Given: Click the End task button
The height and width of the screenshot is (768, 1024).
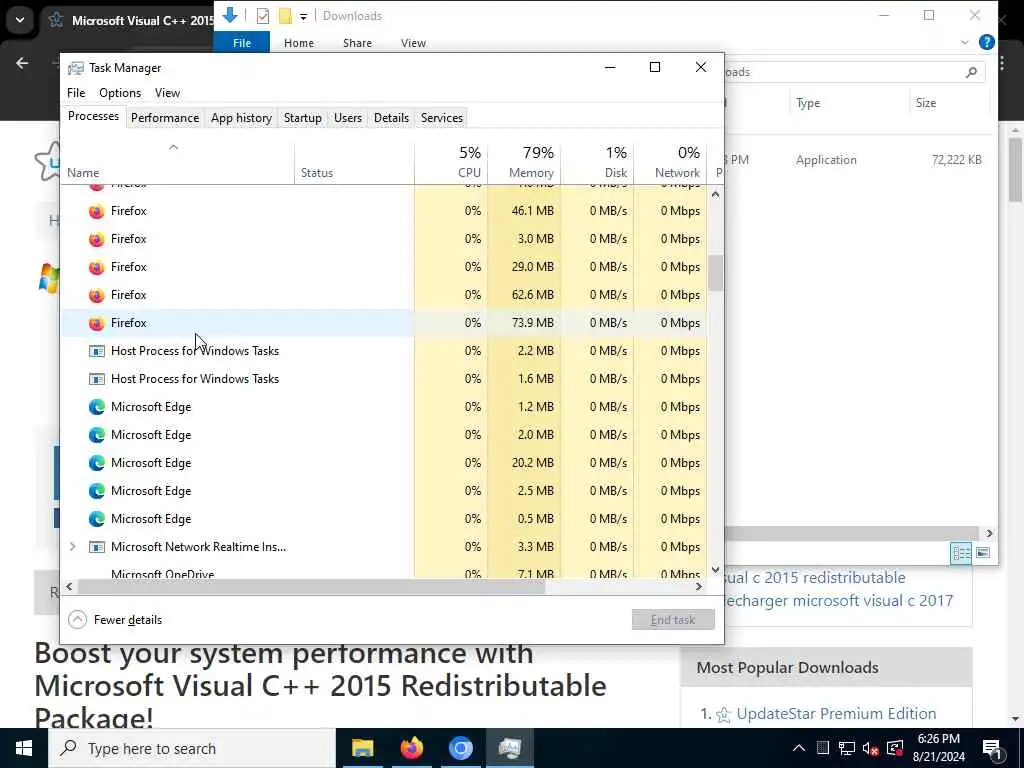Looking at the screenshot, I should tap(673, 620).
